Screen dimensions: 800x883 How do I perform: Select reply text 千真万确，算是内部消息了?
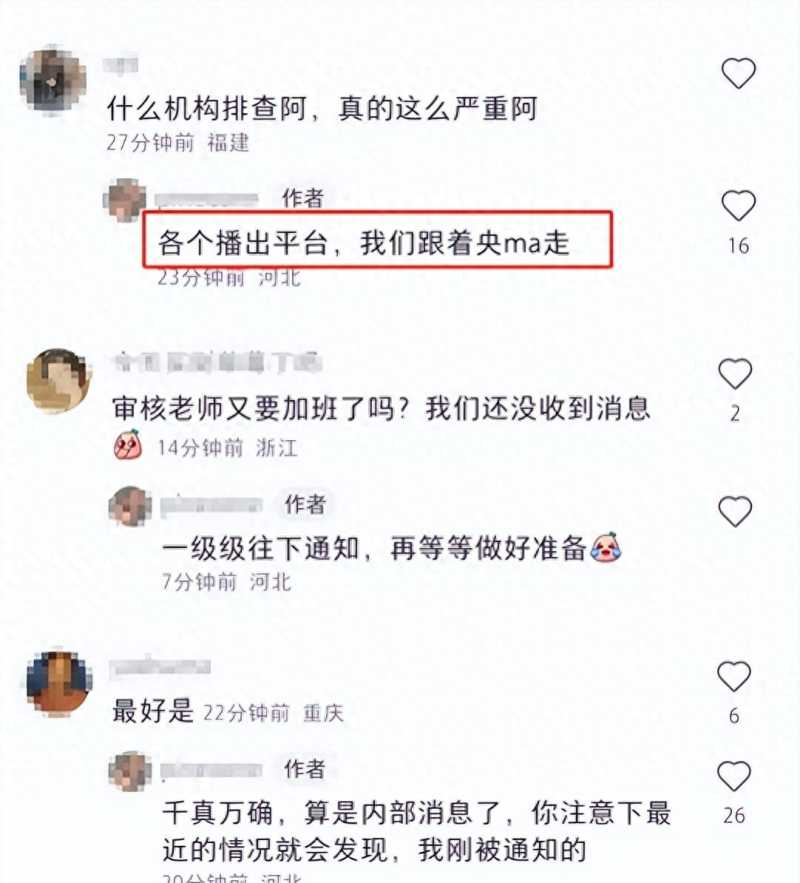(x=332, y=813)
